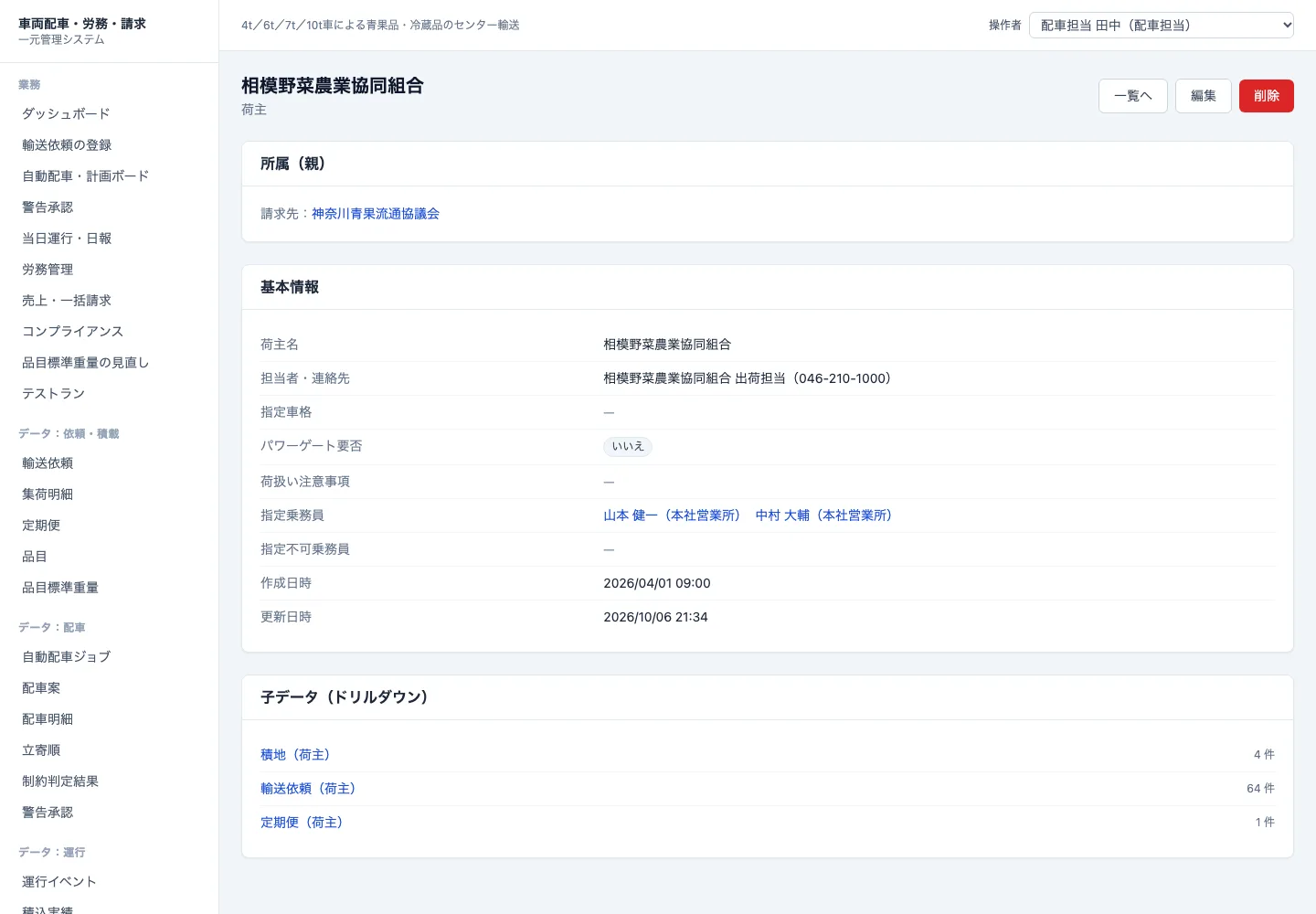Select 配車案 in sidebar
Viewport: 1316px width, 914px height.
pos(41,688)
